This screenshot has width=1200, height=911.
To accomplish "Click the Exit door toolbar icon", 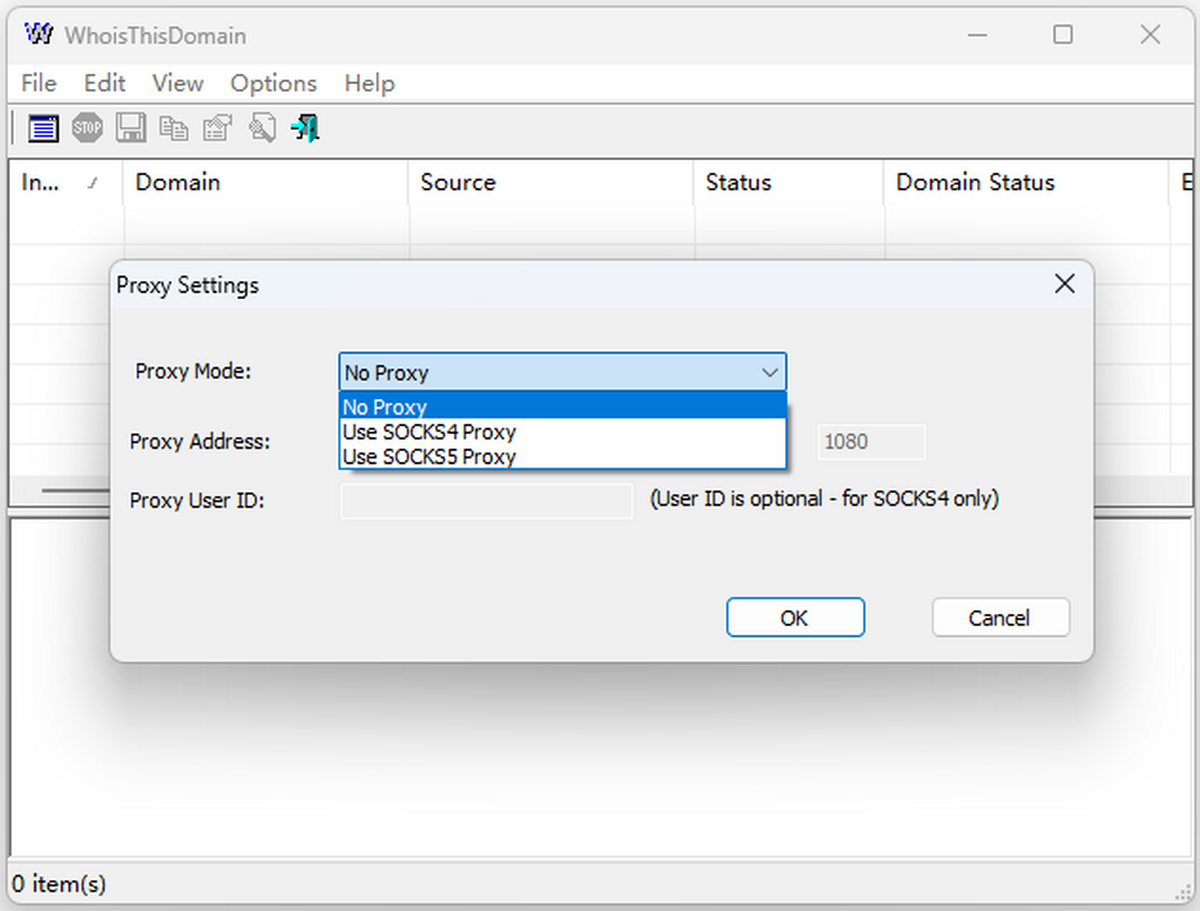I will [305, 128].
